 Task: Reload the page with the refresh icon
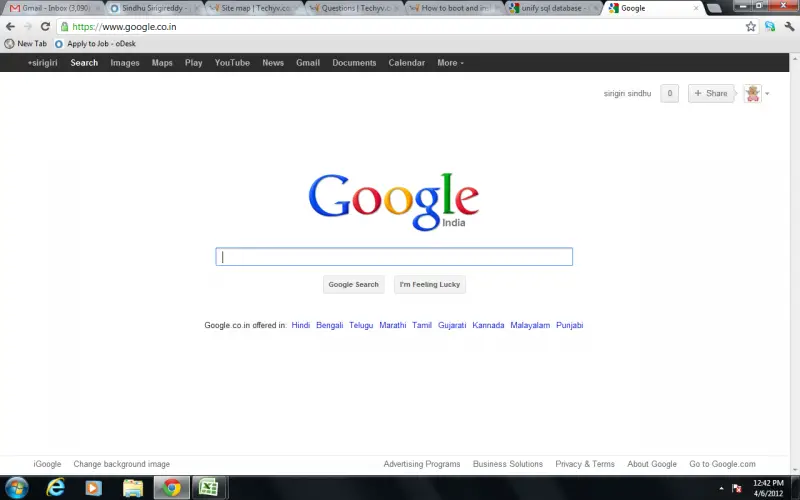pyautogui.click(x=45, y=27)
